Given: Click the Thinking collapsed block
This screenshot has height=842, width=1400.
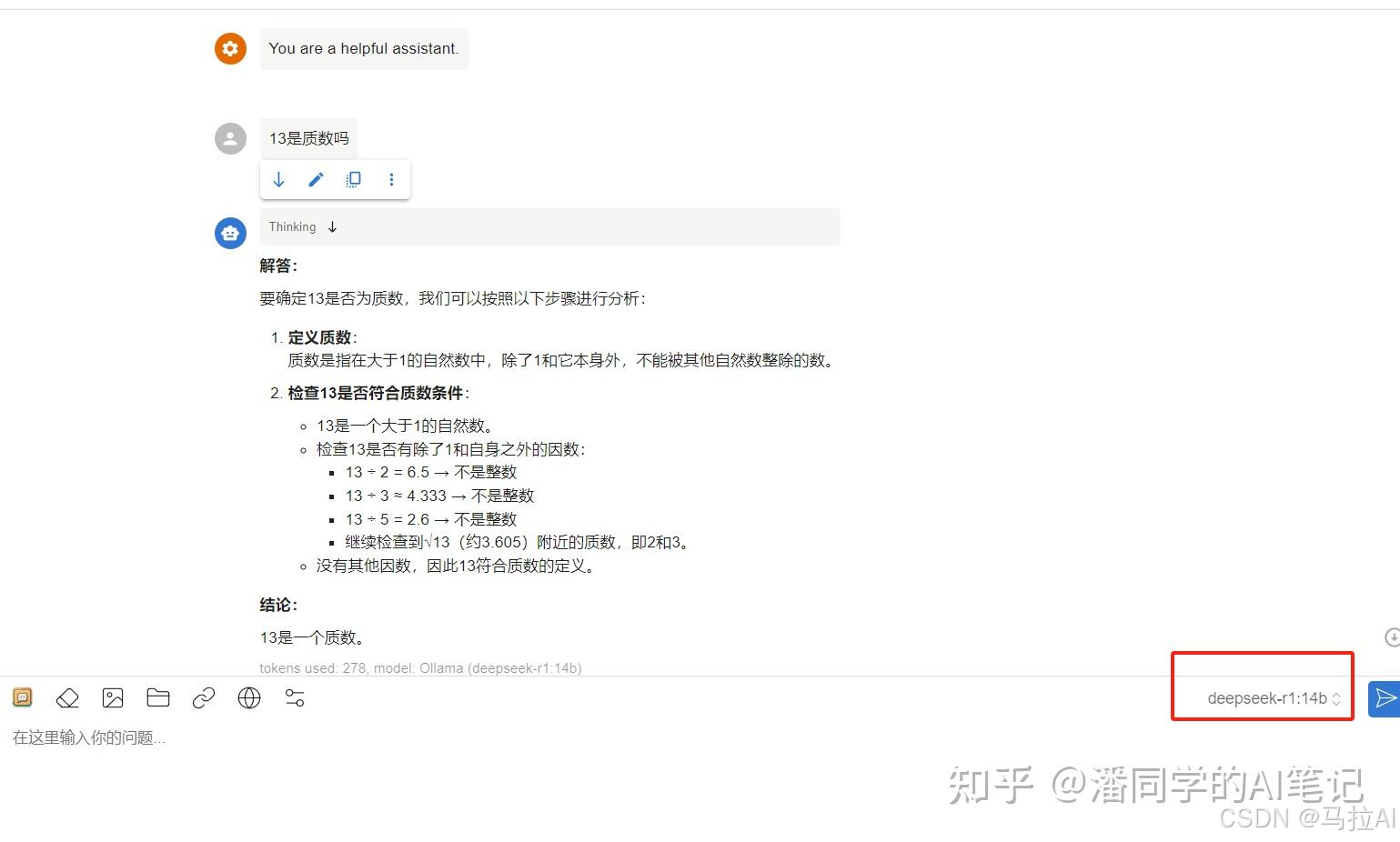Looking at the screenshot, I should click(x=549, y=227).
